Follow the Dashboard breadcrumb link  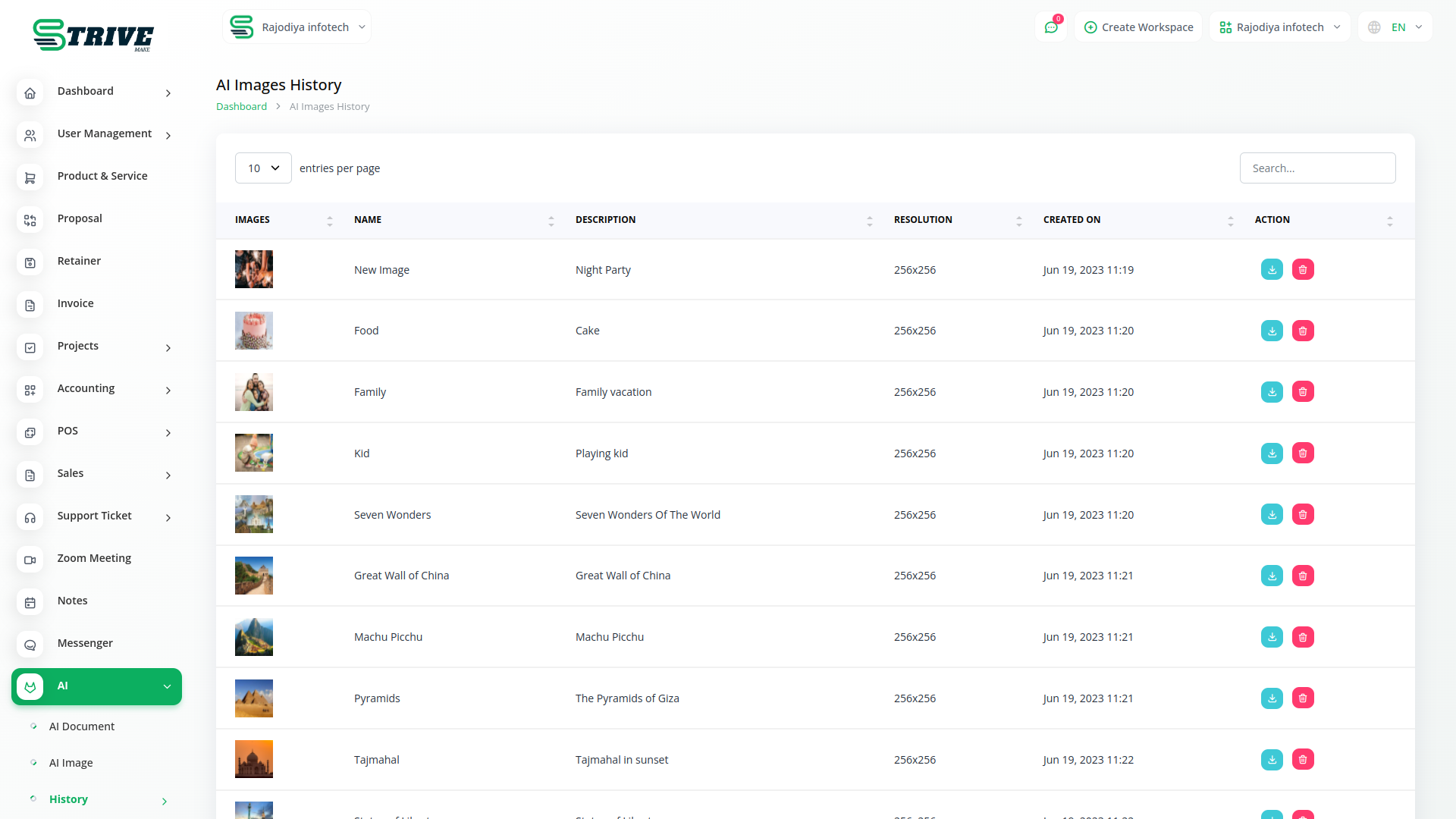coord(241,107)
